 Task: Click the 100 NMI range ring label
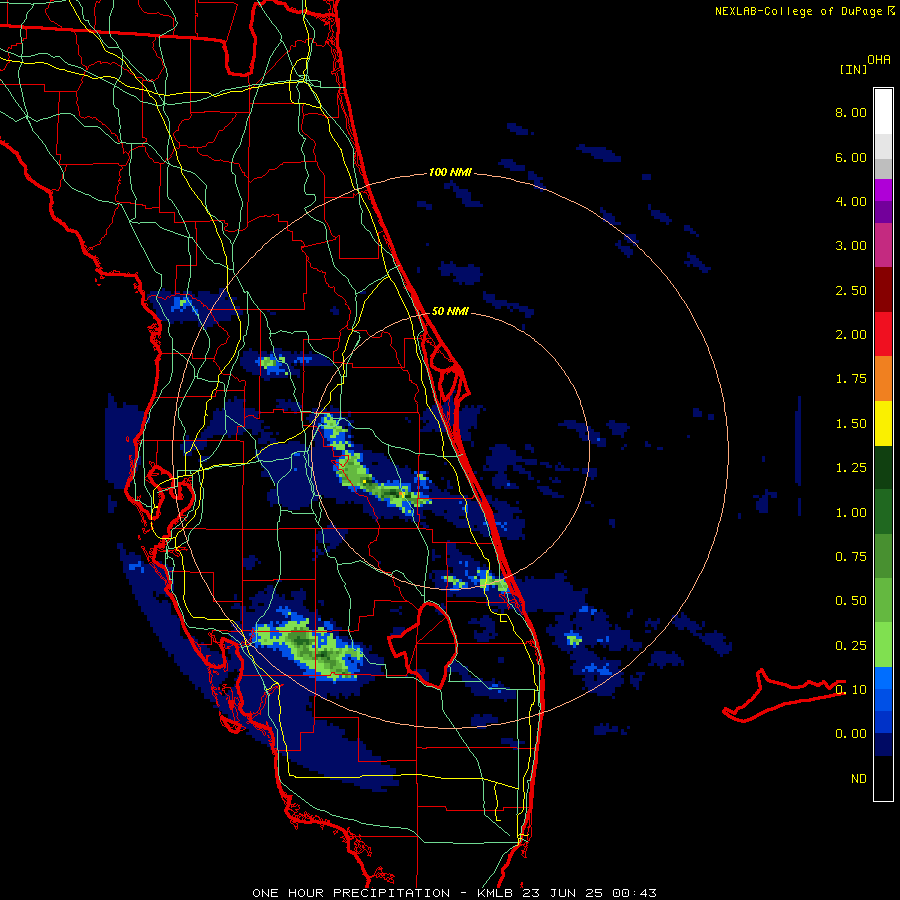(x=450, y=172)
